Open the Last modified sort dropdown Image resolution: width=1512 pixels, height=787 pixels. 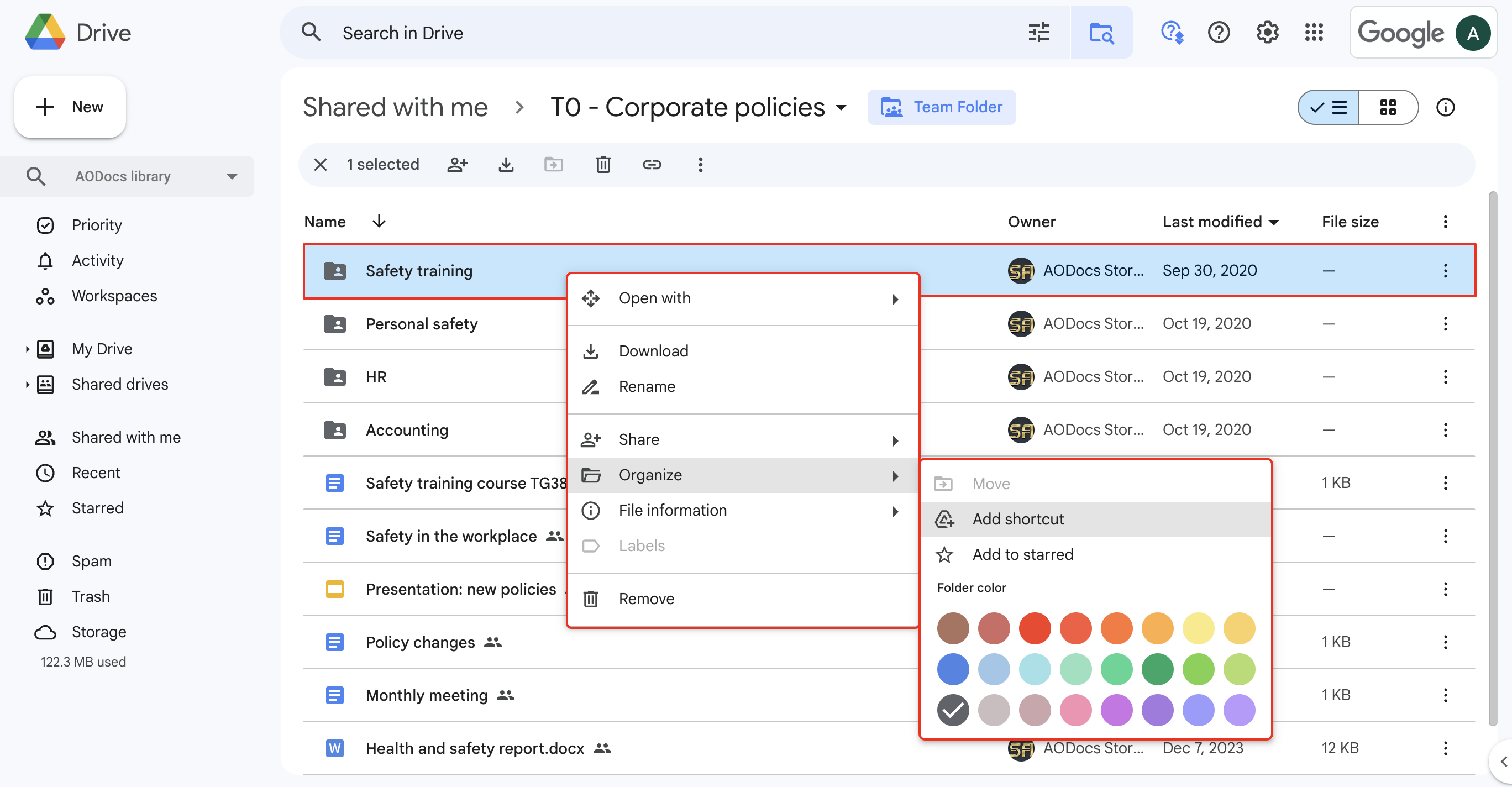(1273, 222)
